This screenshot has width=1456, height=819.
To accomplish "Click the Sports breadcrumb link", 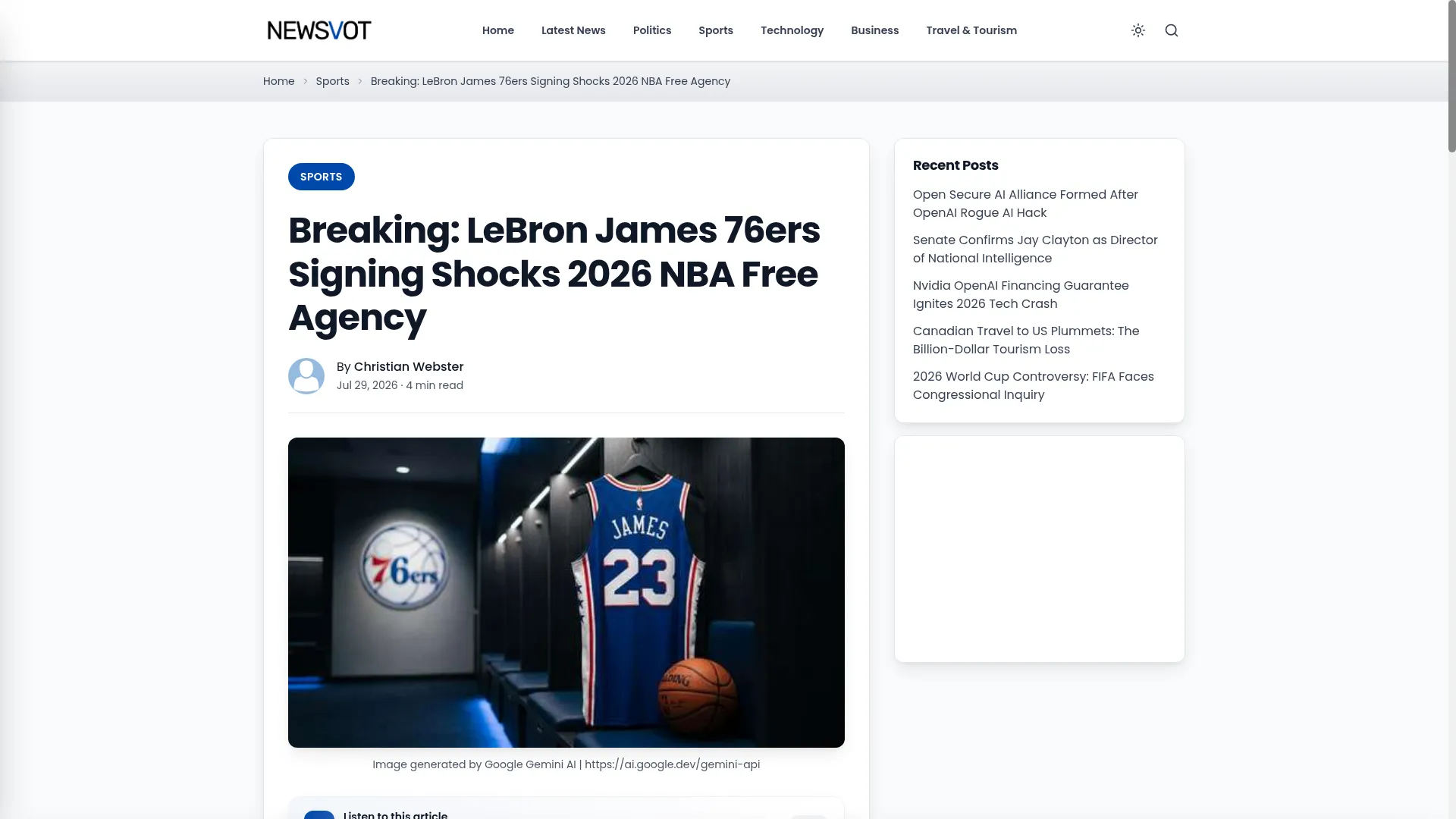I will [x=333, y=81].
